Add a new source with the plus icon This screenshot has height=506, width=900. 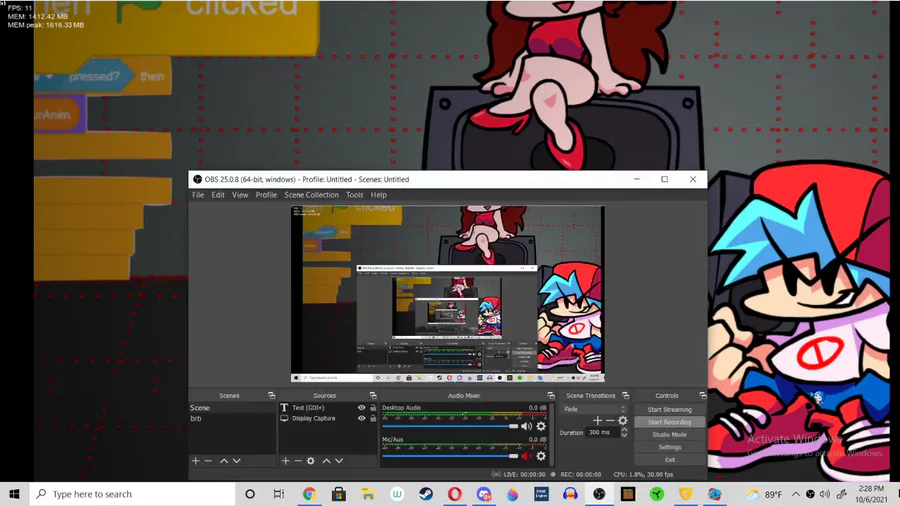[x=285, y=461]
